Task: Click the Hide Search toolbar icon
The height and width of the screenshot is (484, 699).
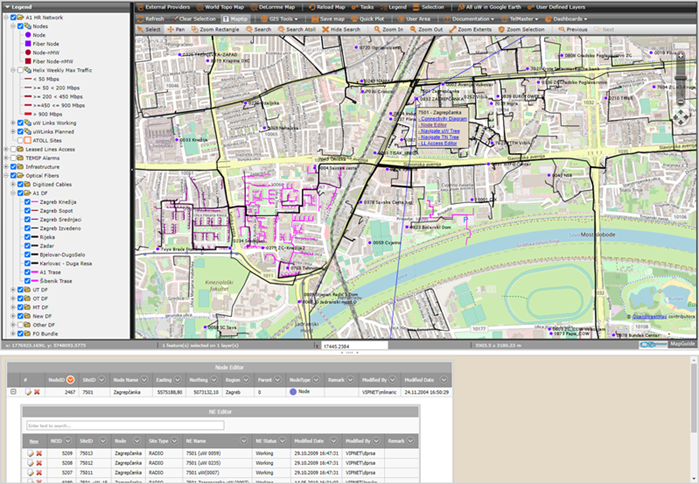Action: tap(342, 30)
